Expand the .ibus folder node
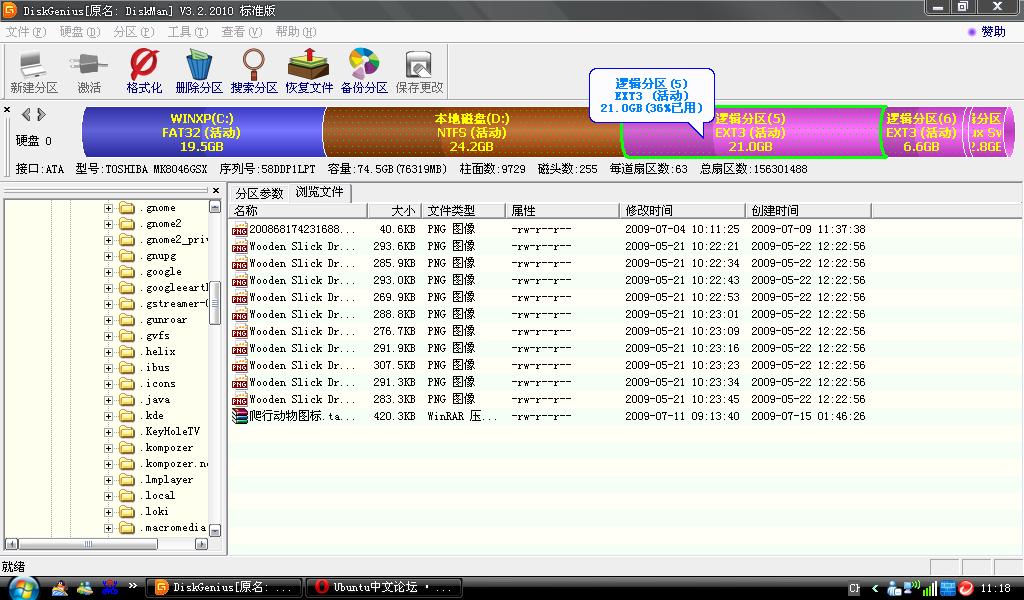The image size is (1024, 600). [108, 368]
